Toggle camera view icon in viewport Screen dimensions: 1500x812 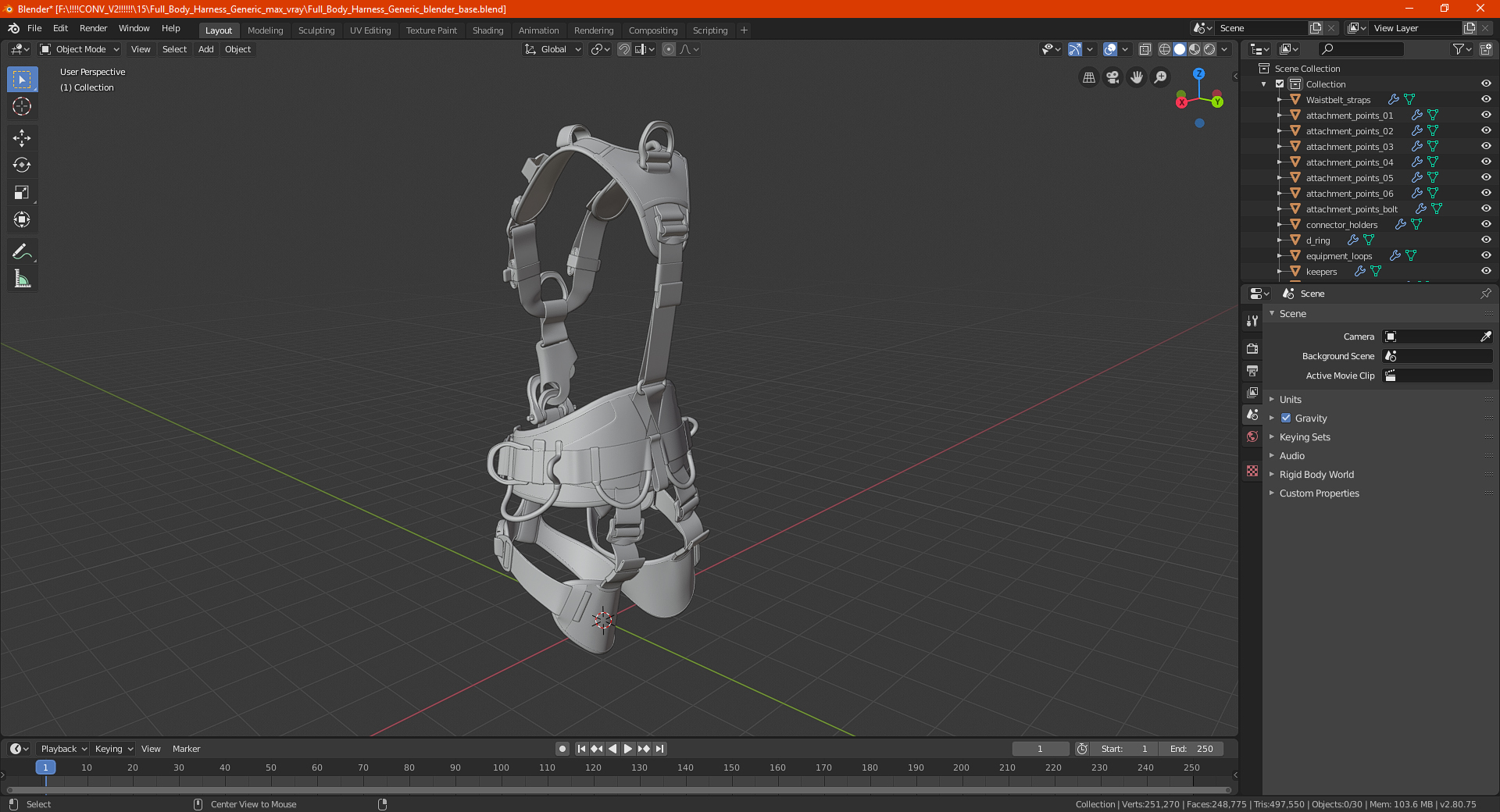1112,77
